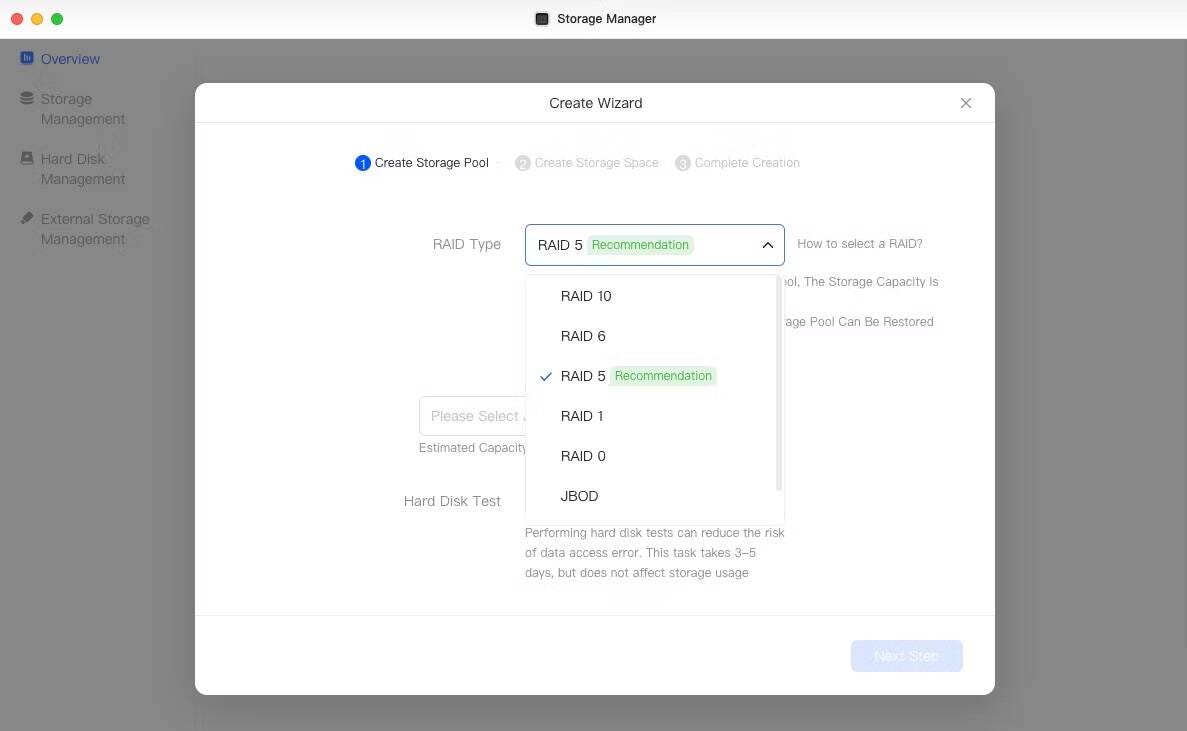Select RAID 1 from dropdown
The image size is (1187, 731).
[582, 416]
